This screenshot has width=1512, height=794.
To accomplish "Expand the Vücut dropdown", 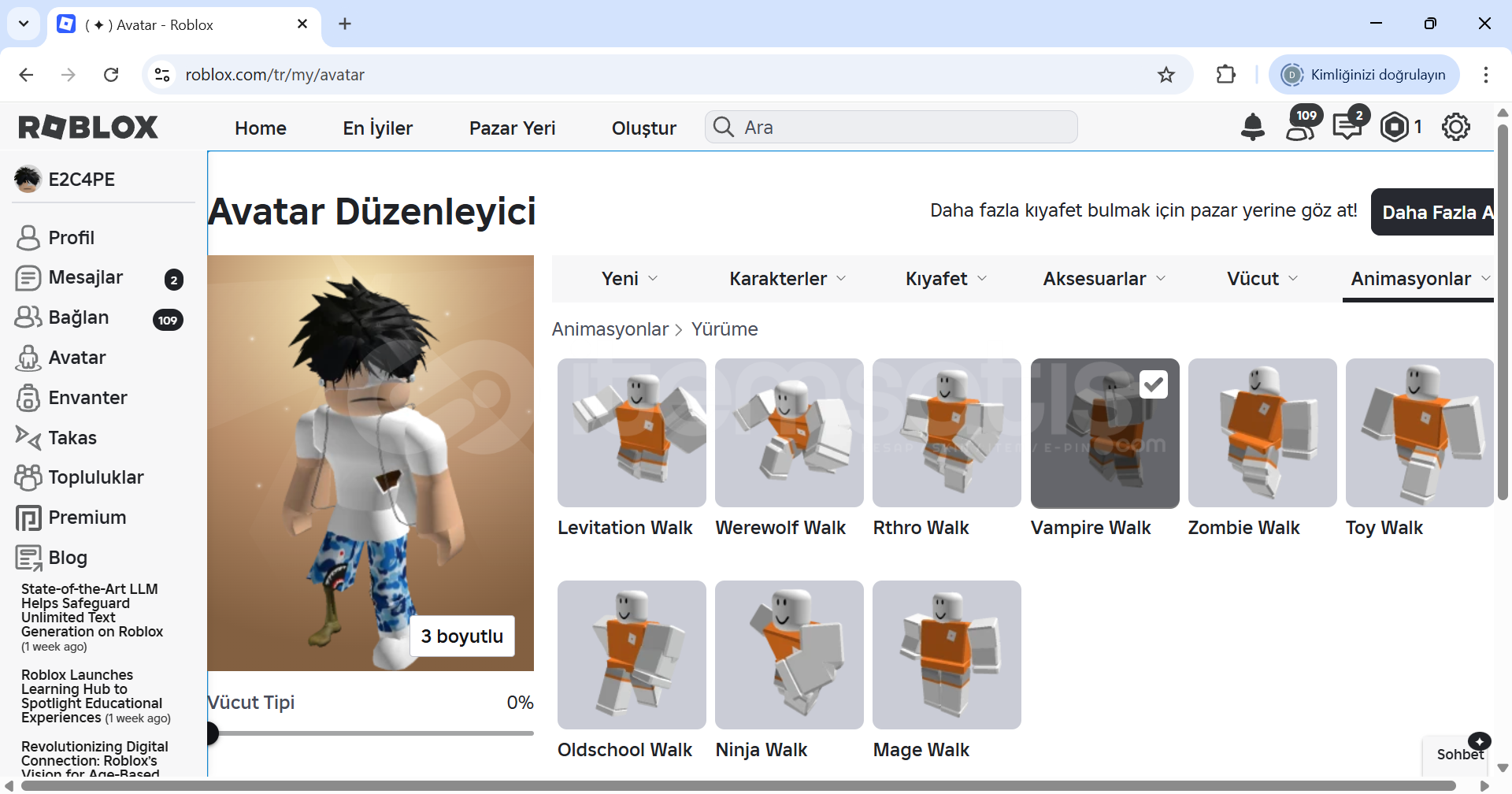I will [1262, 279].
